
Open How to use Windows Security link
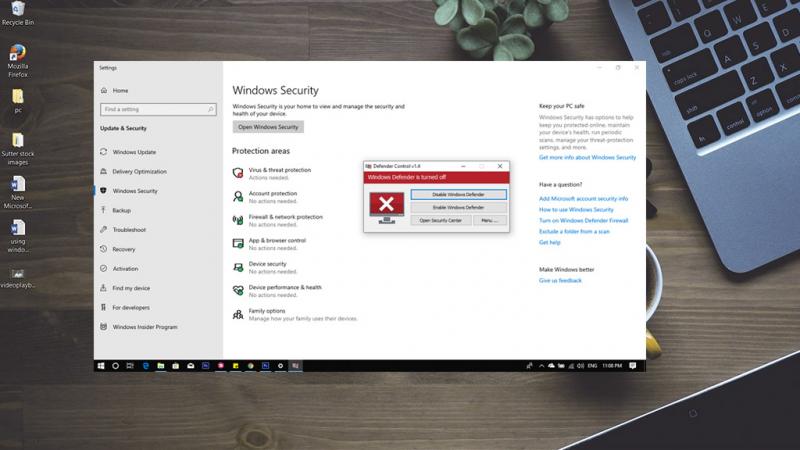click(576, 210)
